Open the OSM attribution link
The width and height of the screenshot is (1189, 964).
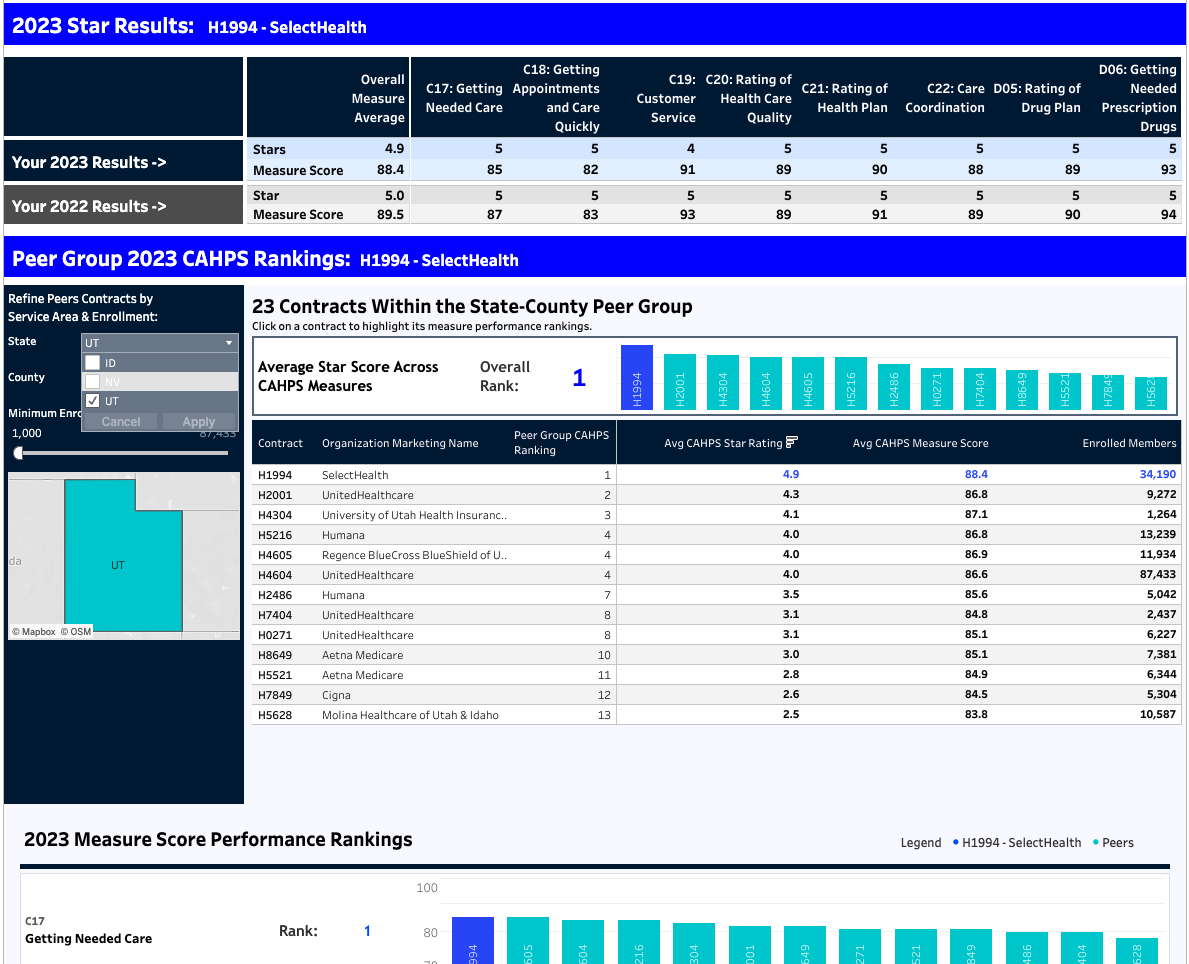click(x=76, y=632)
